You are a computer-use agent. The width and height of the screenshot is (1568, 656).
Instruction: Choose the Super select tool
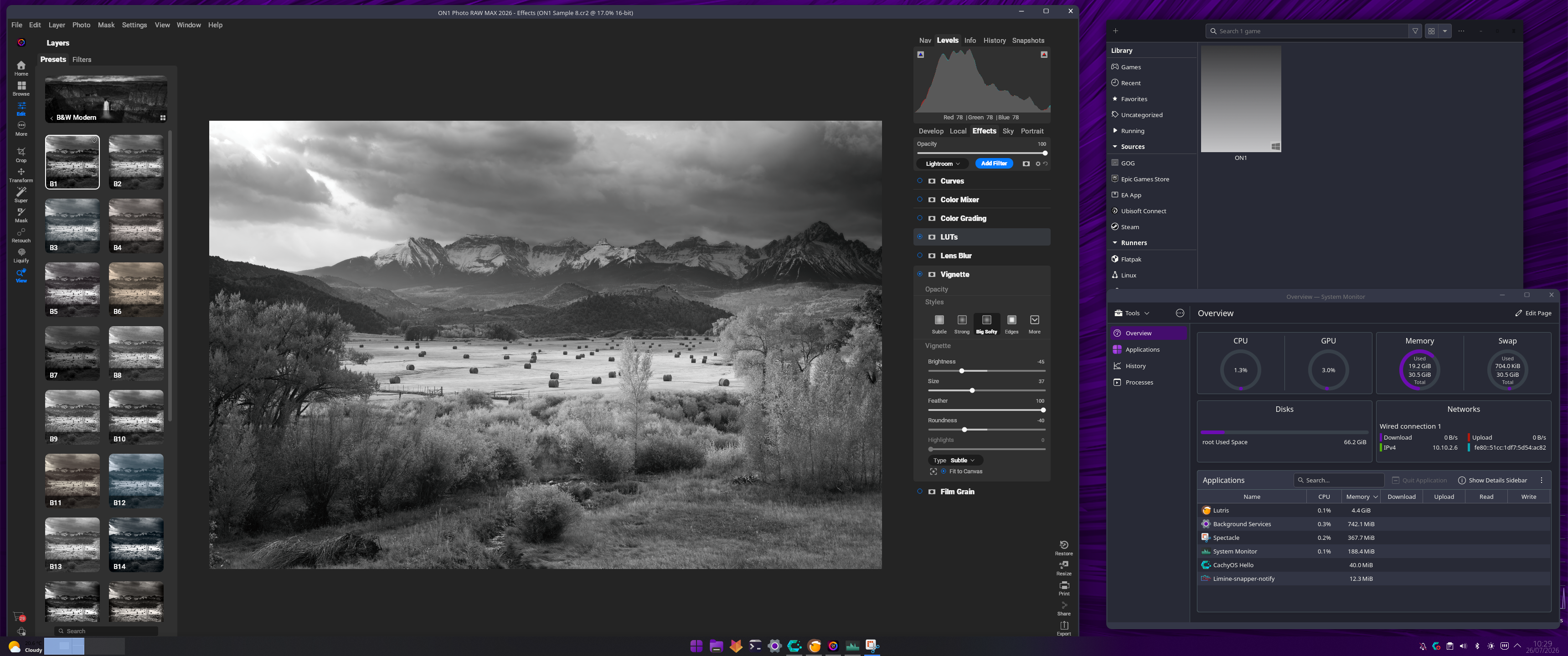point(21,195)
